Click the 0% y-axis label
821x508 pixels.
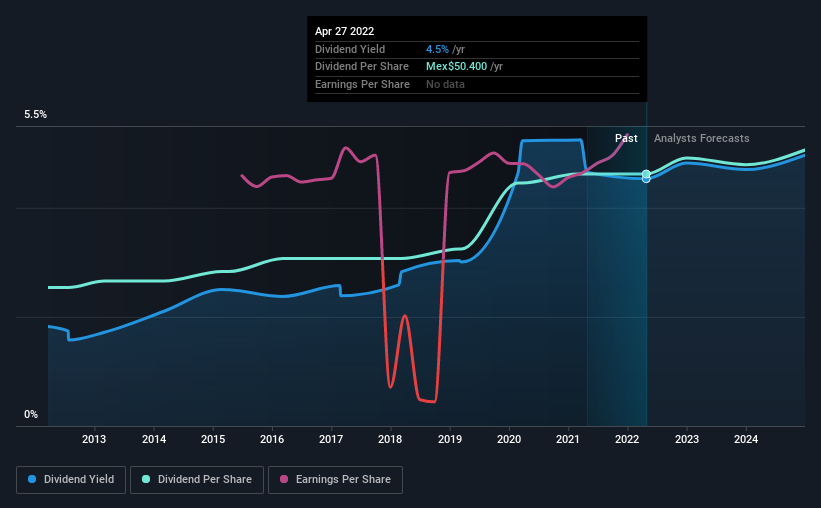[x=31, y=414]
